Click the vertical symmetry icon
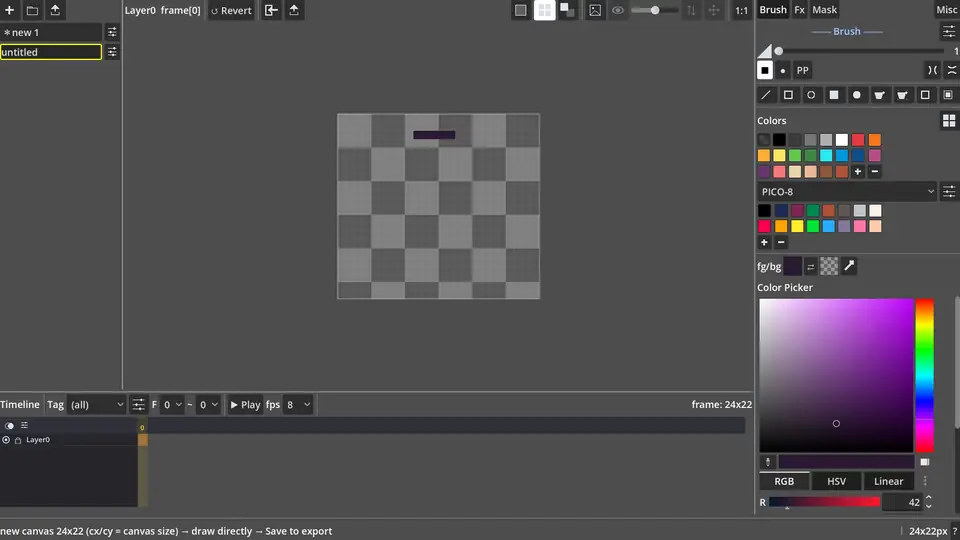Viewport: 960px width, 540px height. point(952,70)
